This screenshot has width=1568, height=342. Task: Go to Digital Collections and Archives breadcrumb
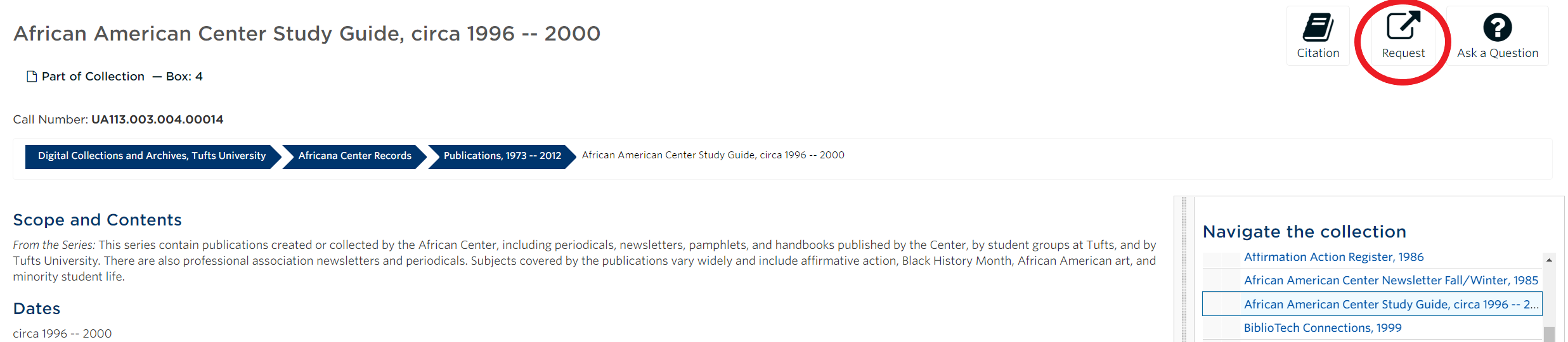point(152,156)
